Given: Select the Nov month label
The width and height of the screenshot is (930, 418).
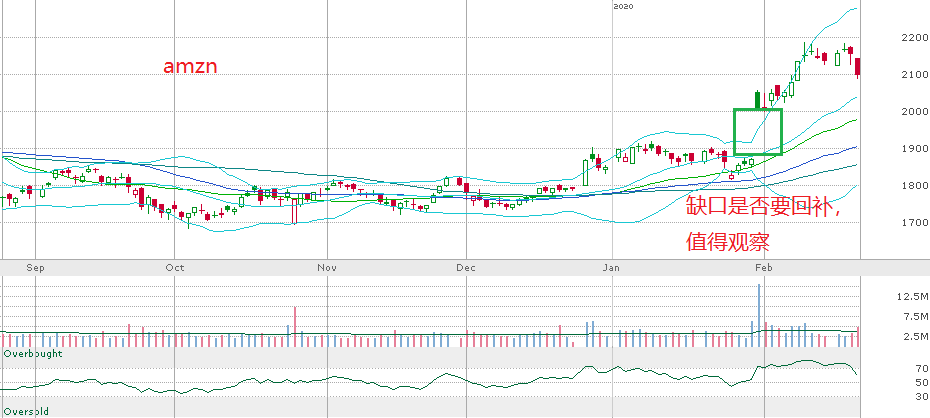Looking at the screenshot, I should (x=327, y=268).
